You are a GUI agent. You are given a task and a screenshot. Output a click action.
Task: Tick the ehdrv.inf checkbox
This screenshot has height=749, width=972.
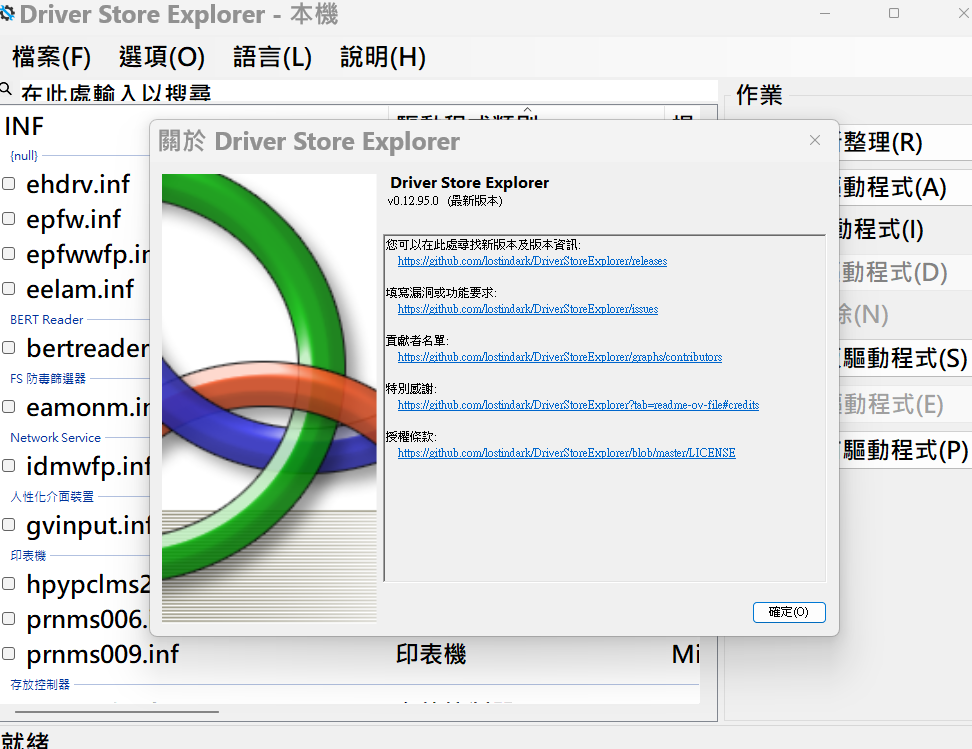pyautogui.click(x=9, y=184)
